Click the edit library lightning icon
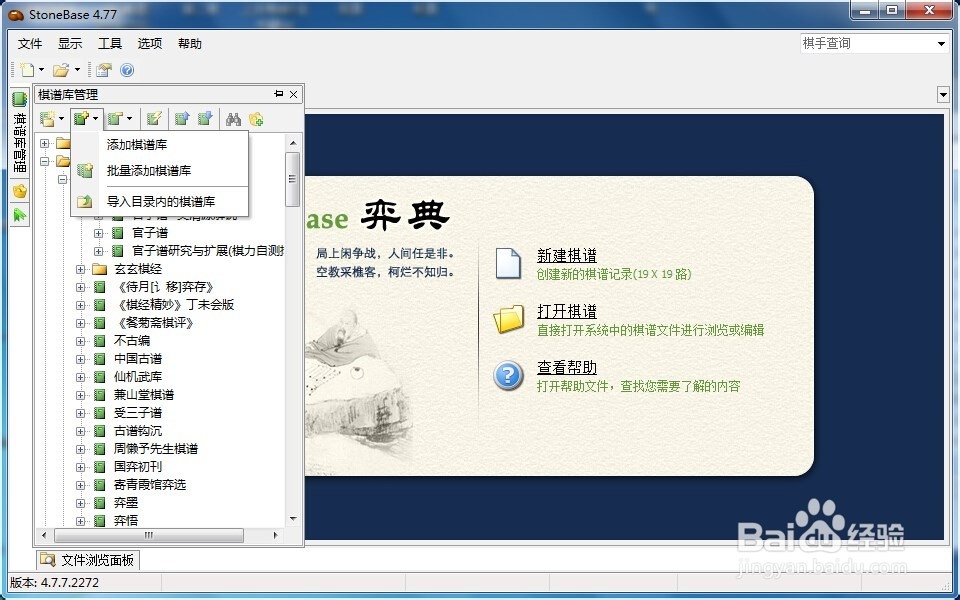This screenshot has width=960, height=600. click(x=154, y=118)
